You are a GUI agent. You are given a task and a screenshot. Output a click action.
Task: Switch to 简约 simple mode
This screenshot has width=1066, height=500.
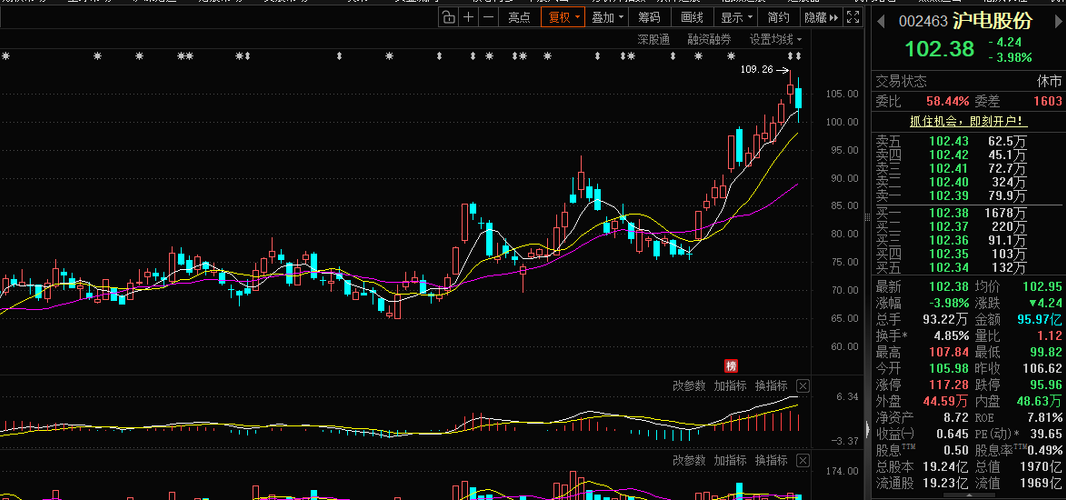(778, 18)
